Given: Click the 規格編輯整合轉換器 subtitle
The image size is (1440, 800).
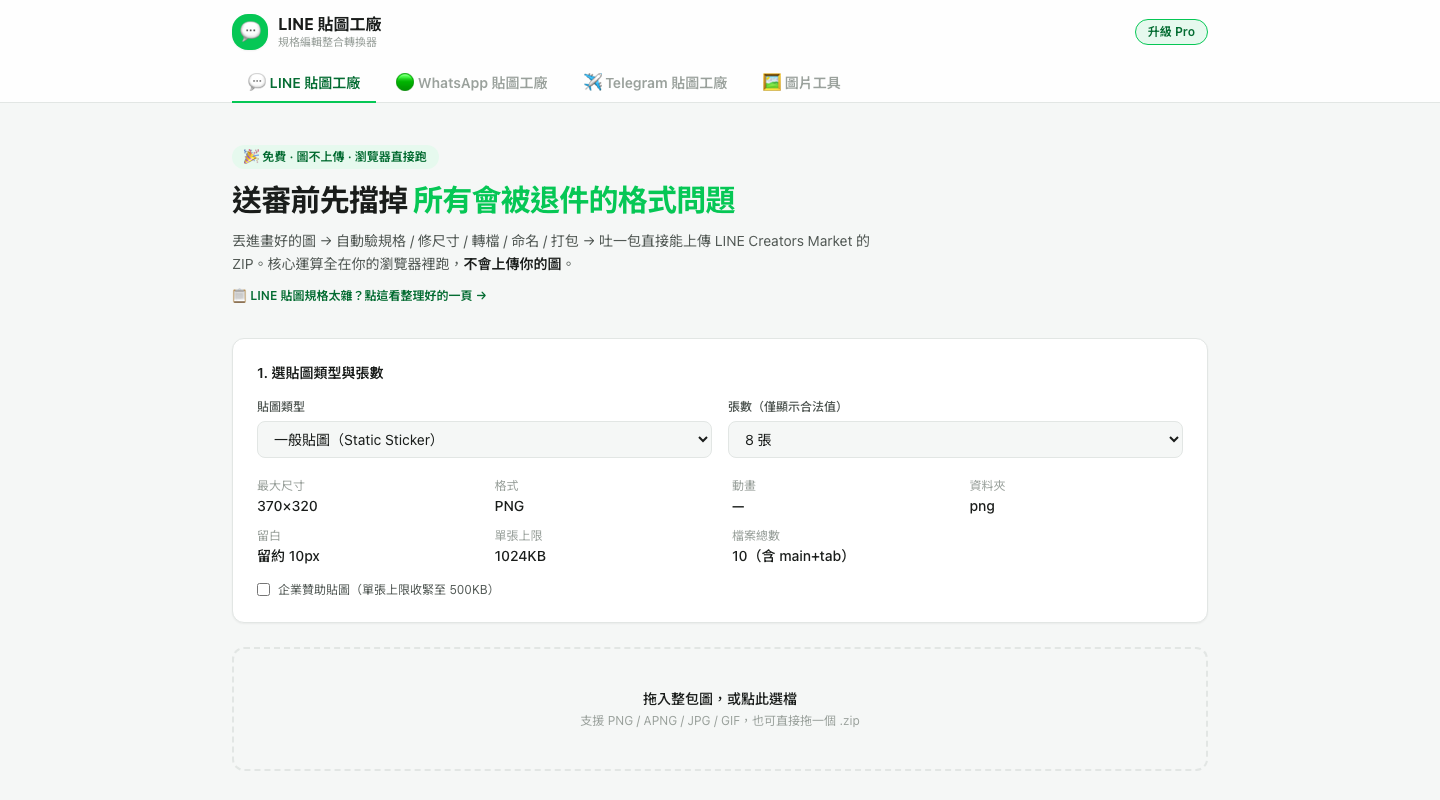Looking at the screenshot, I should (x=327, y=42).
